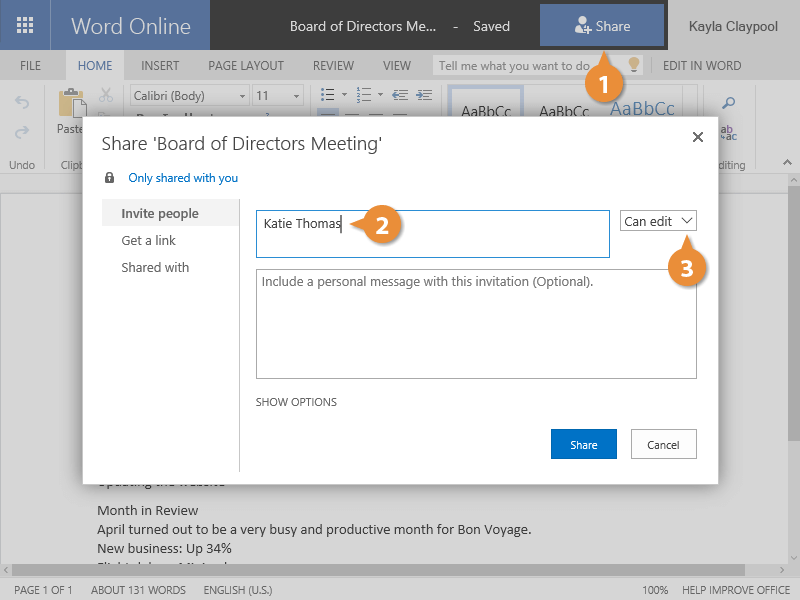Open the app launcher waffle icon
The width and height of the screenshot is (800, 600).
[x=25, y=26]
